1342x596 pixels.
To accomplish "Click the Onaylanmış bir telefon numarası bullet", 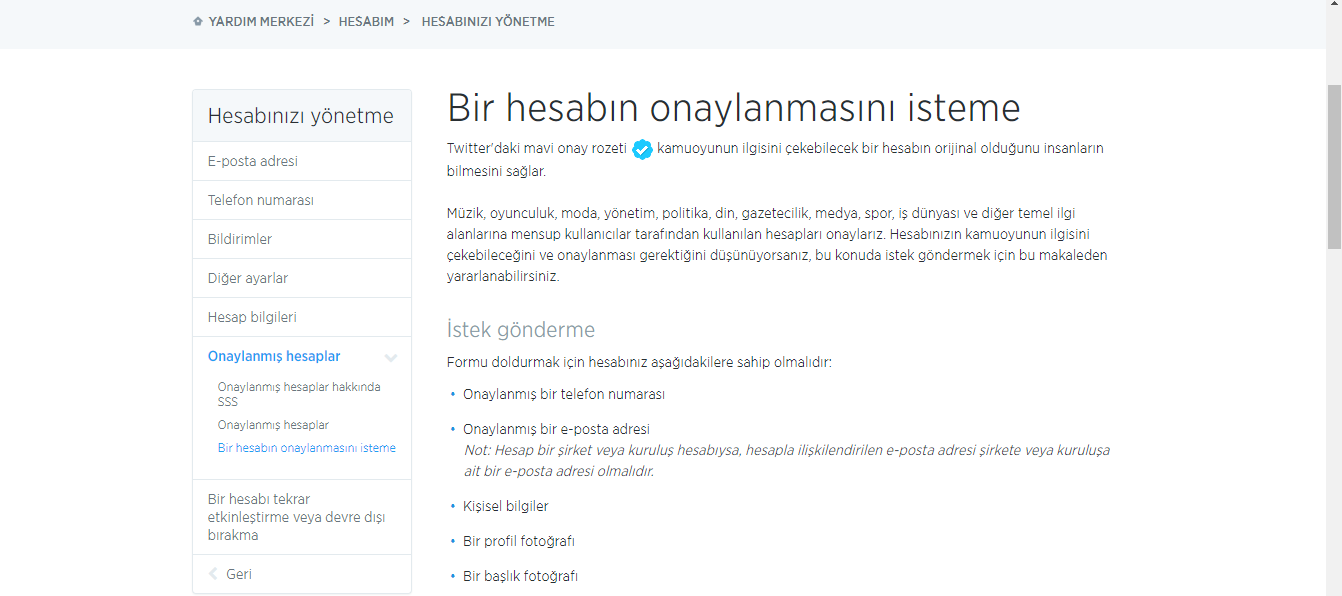I will pos(564,394).
